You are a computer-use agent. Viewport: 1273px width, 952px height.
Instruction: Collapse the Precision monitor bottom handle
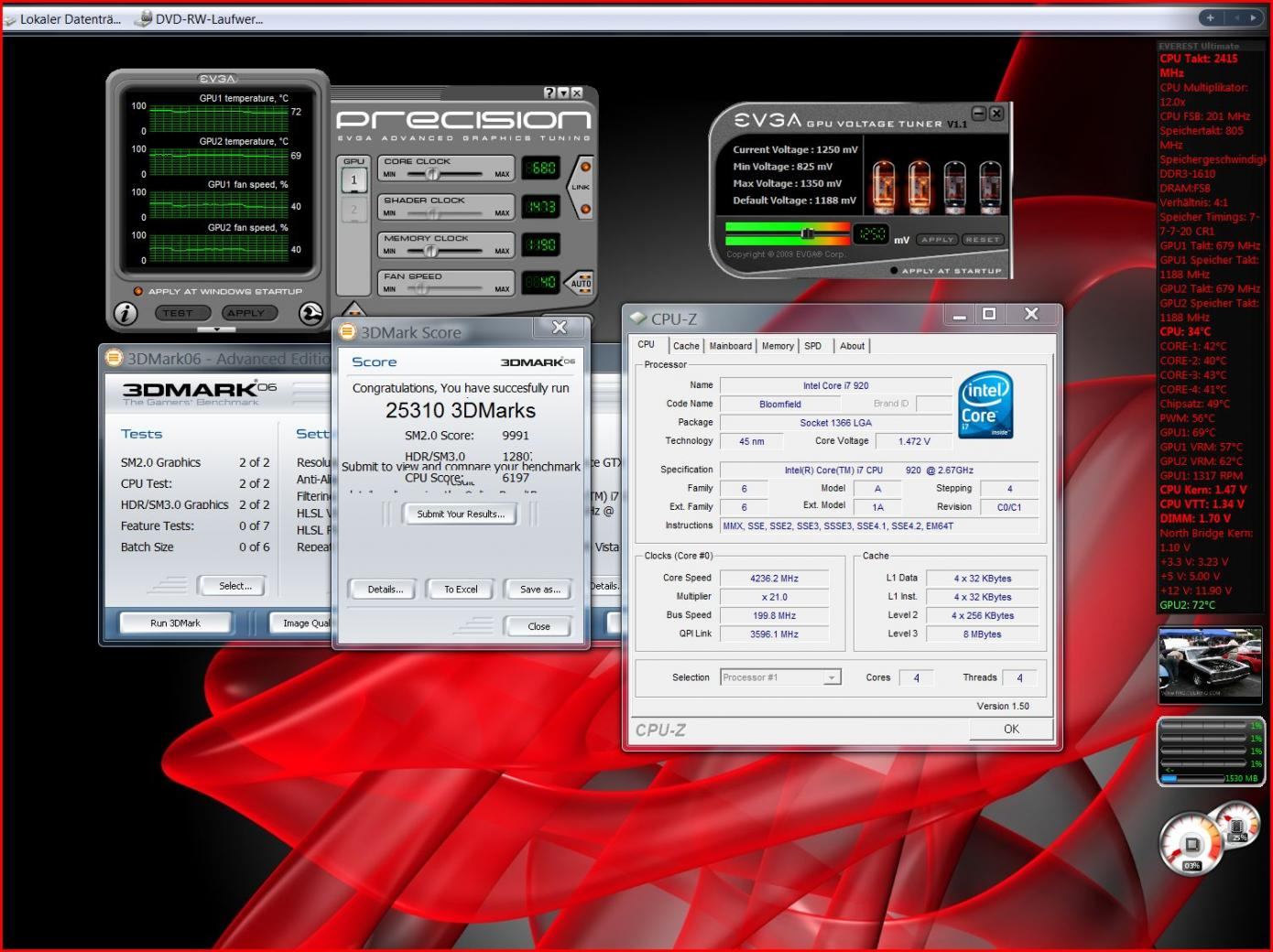point(217,330)
